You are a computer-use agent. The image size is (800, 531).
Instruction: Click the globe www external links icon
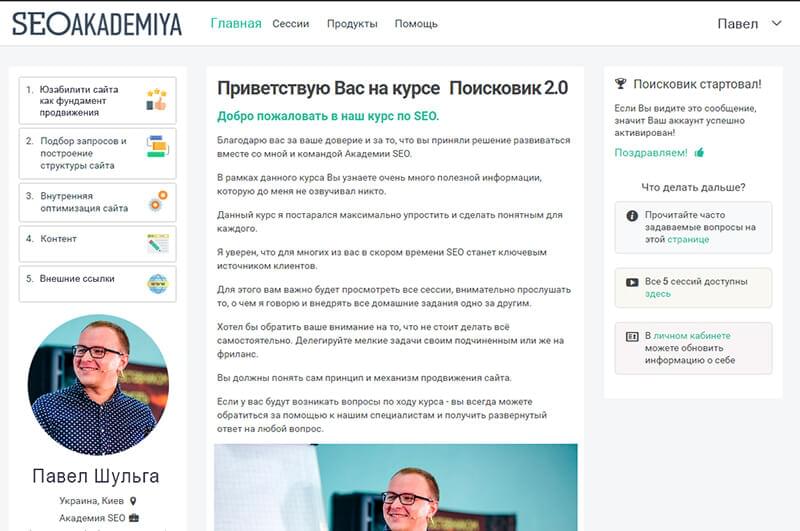[x=158, y=284]
